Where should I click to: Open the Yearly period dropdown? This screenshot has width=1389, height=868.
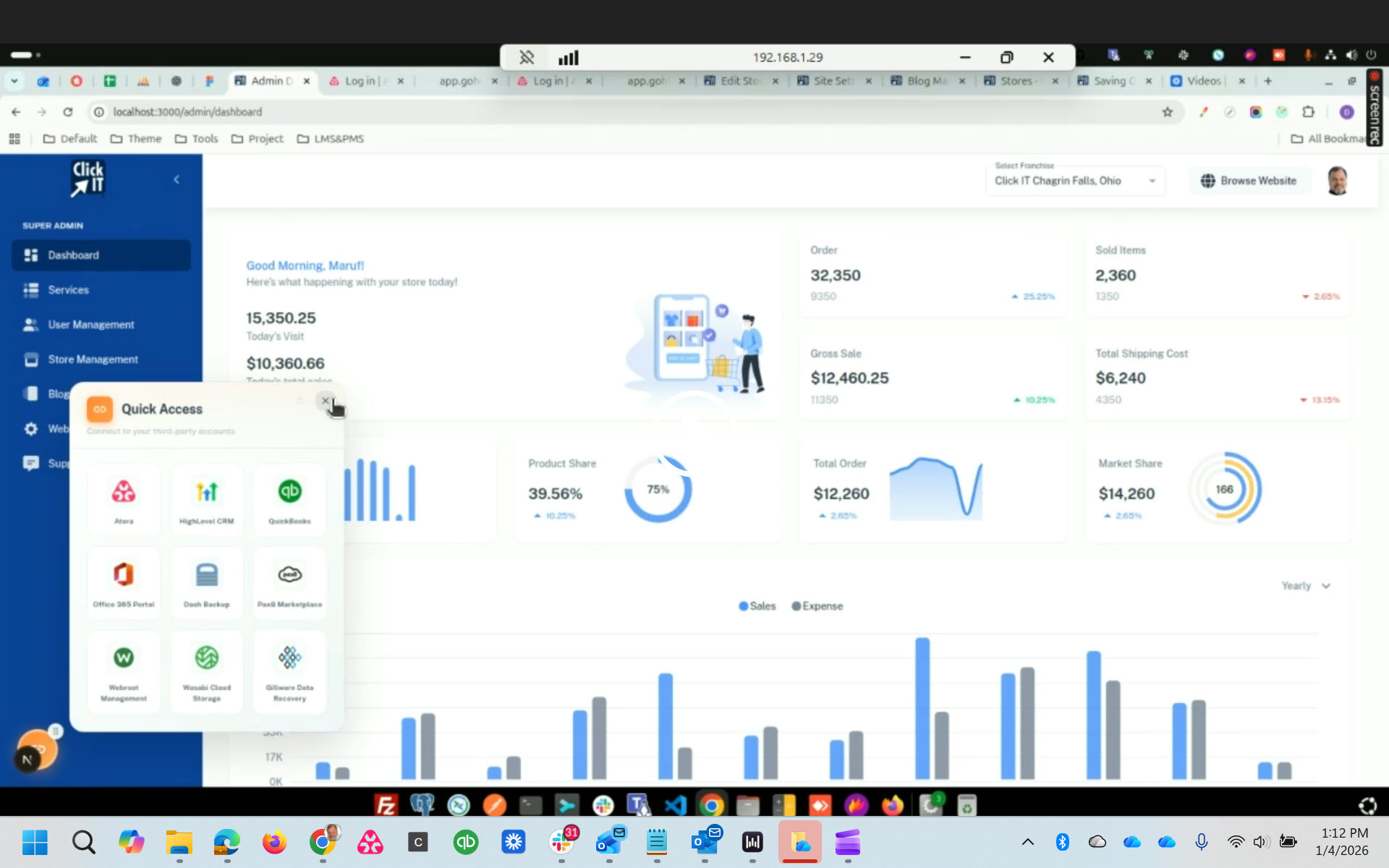point(1306,586)
